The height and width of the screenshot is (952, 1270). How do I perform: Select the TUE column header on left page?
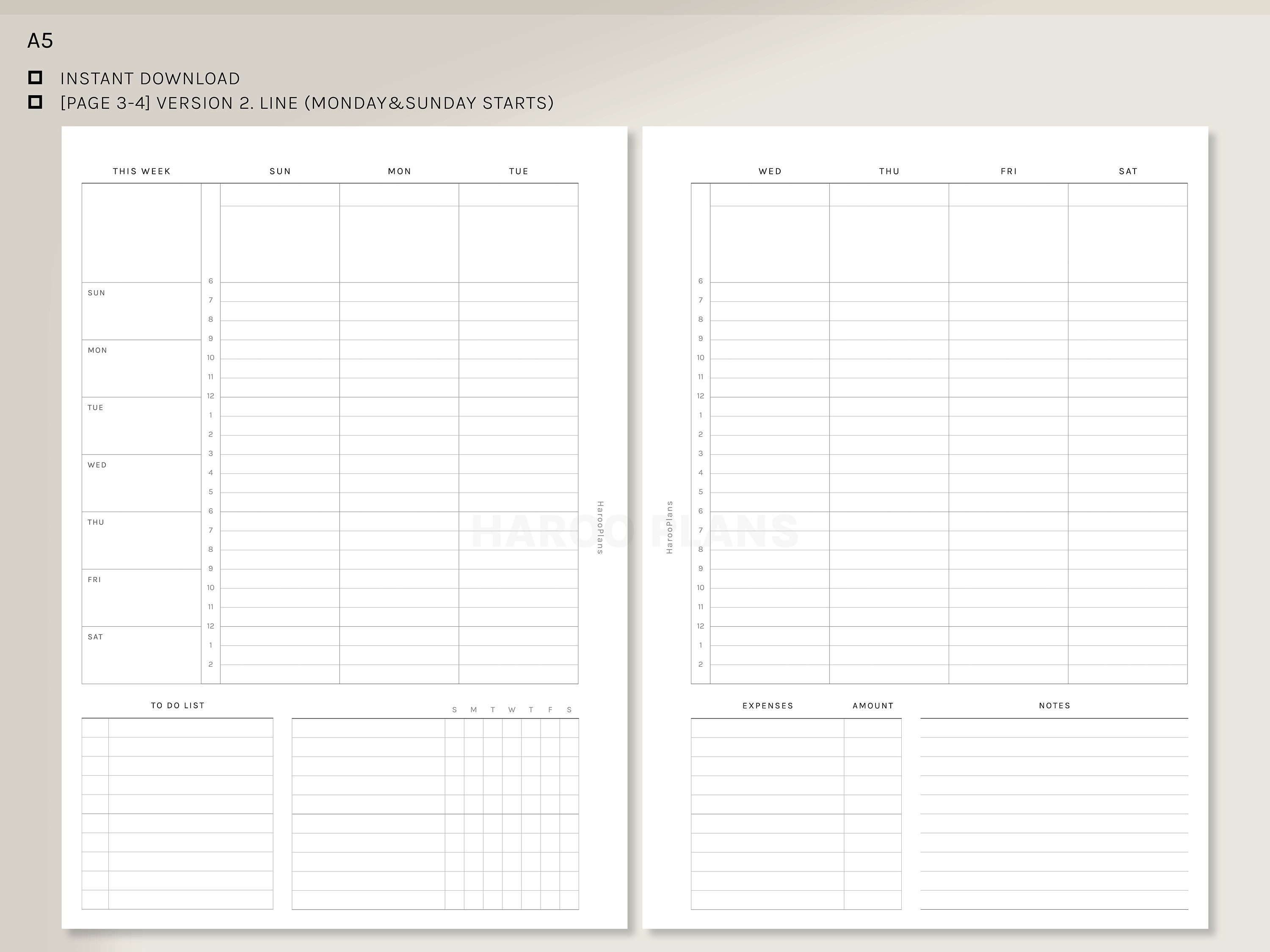coord(519,171)
